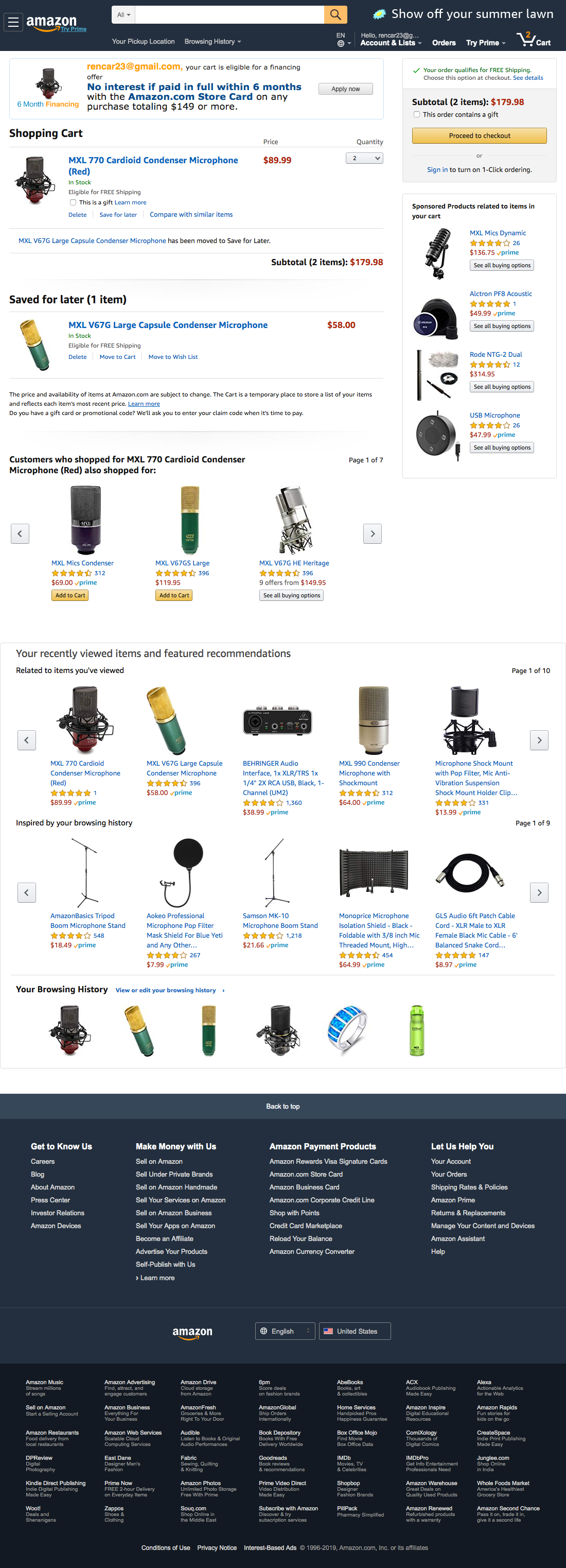Expand the Account & Lists menu
This screenshot has width=566, height=1568.
[x=391, y=43]
